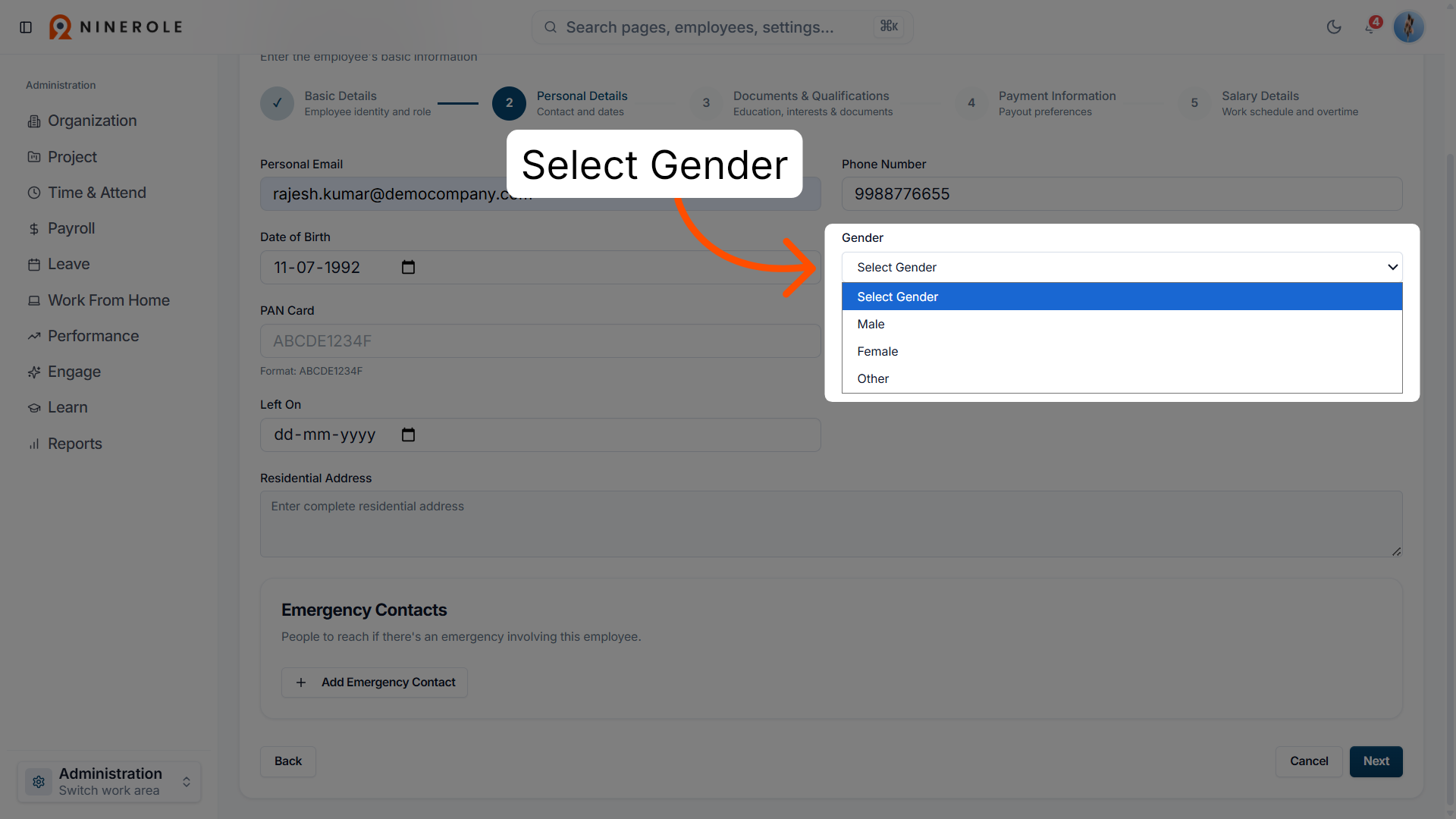Click the search magnifier icon
The height and width of the screenshot is (819, 1456).
click(551, 27)
